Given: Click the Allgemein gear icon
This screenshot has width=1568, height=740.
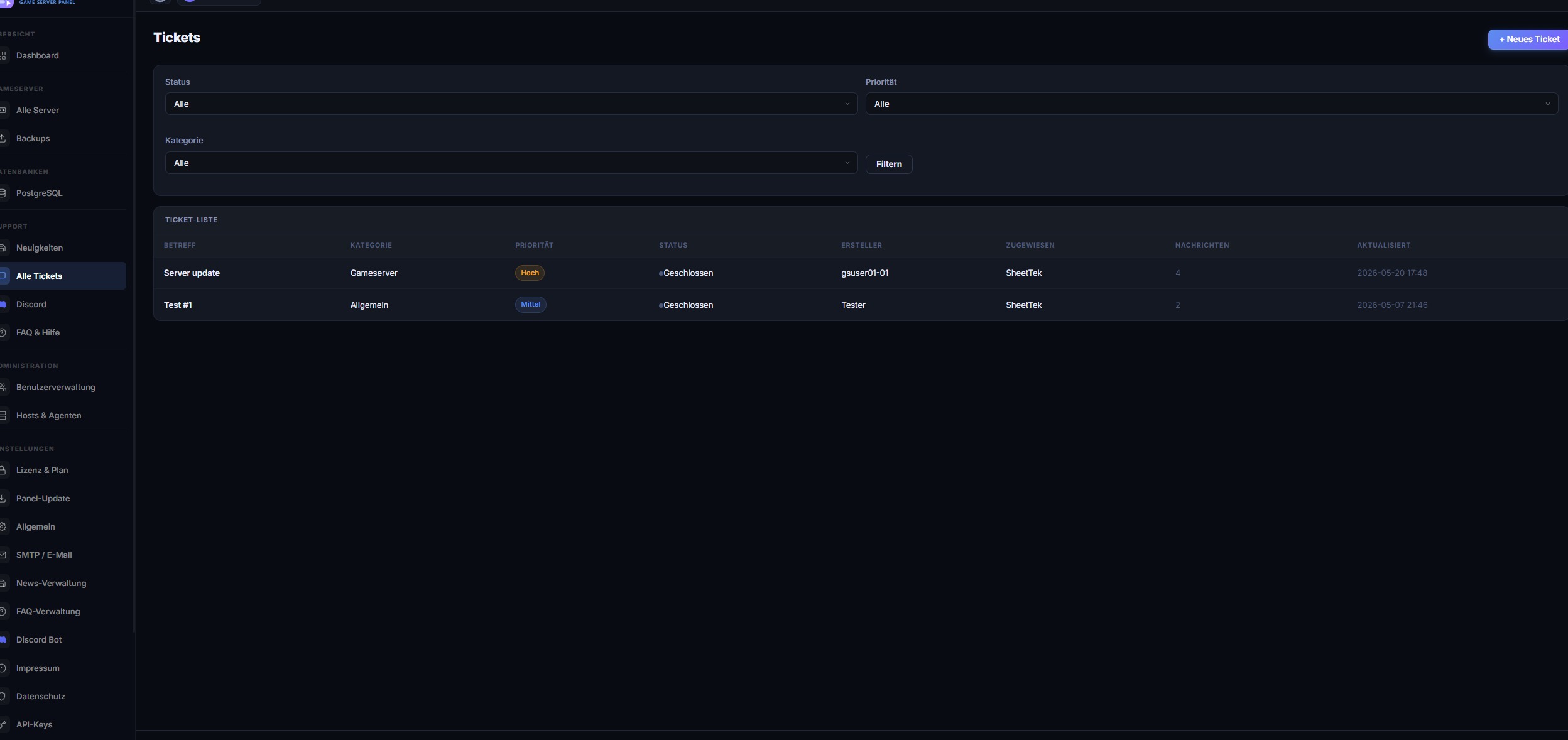Looking at the screenshot, I should pyautogui.click(x=3, y=527).
